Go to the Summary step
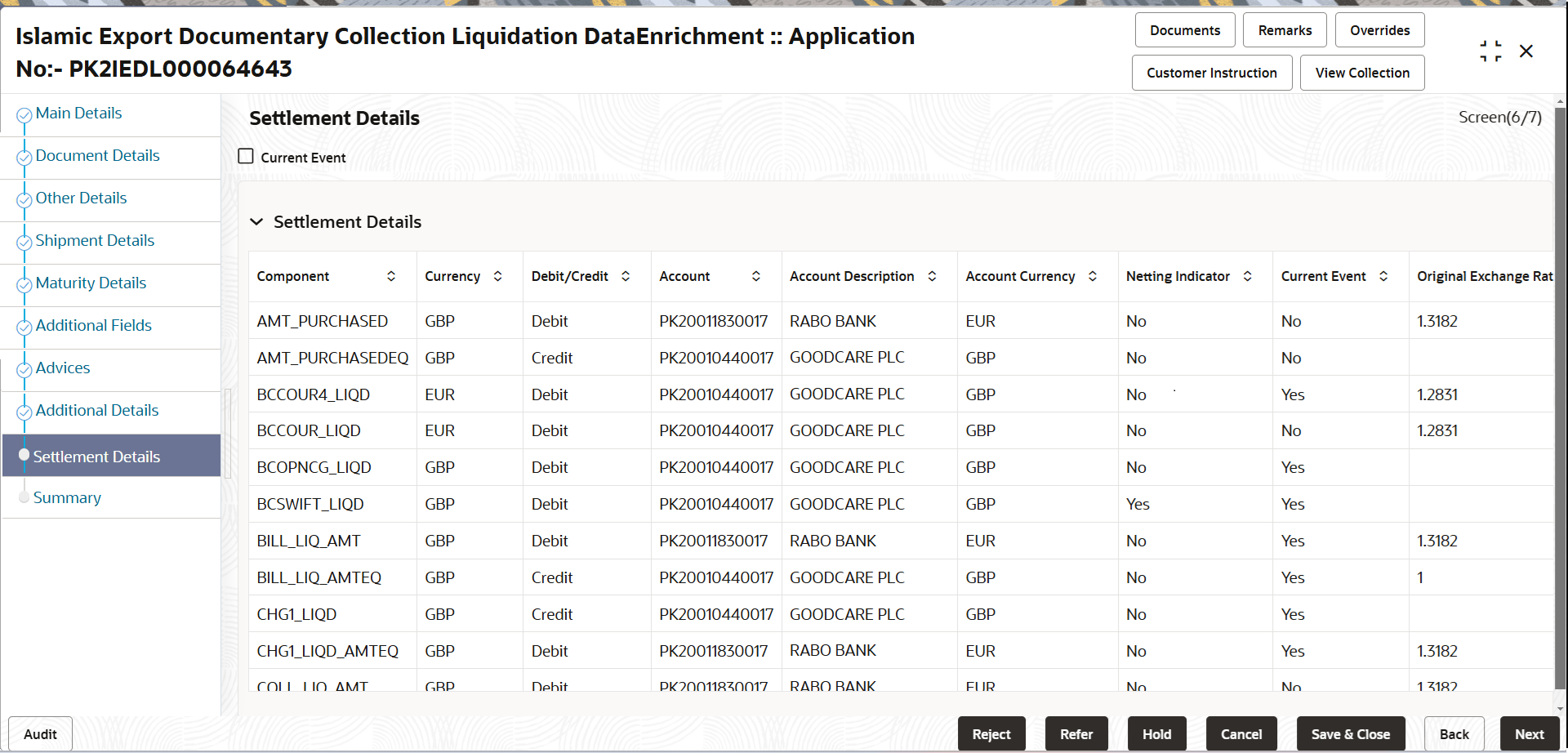This screenshot has width=1568, height=753. 67,497
